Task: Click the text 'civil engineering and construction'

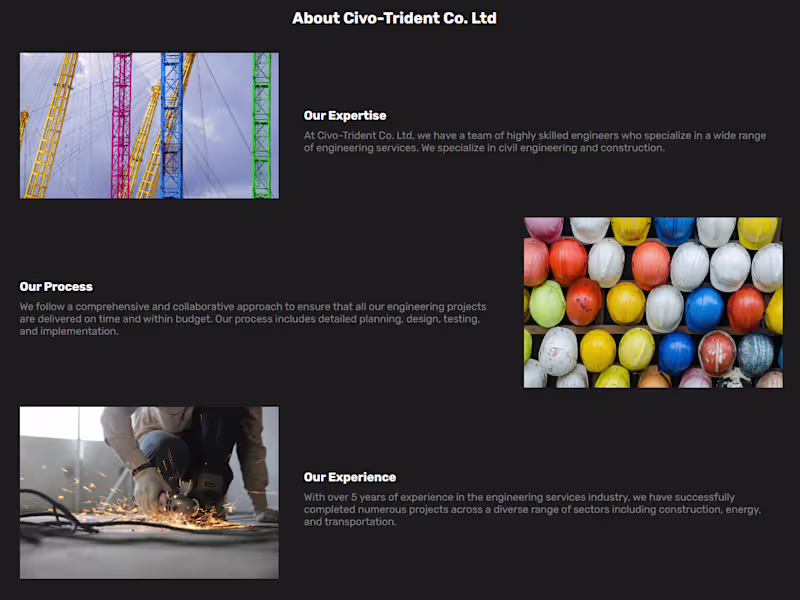Action: point(581,148)
